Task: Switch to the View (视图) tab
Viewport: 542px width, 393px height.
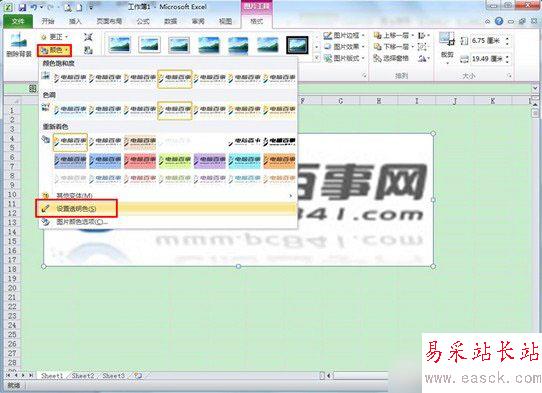Action: coord(225,21)
